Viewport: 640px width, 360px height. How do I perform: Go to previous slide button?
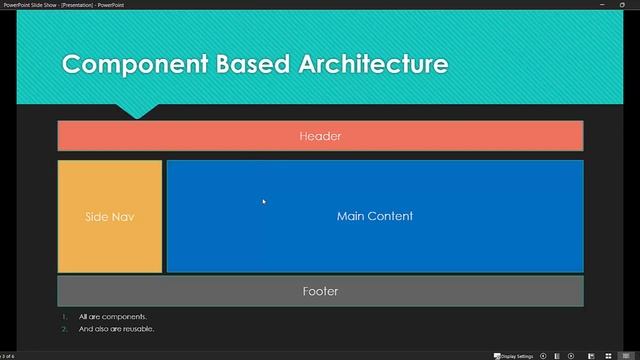click(x=543, y=356)
